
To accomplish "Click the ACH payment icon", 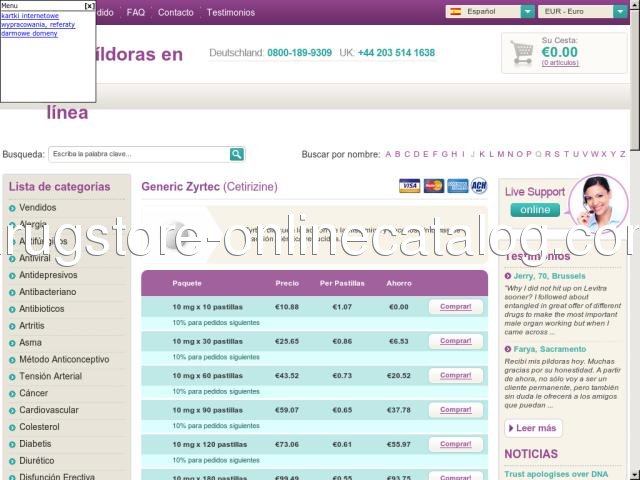I will pyautogui.click(x=479, y=186).
